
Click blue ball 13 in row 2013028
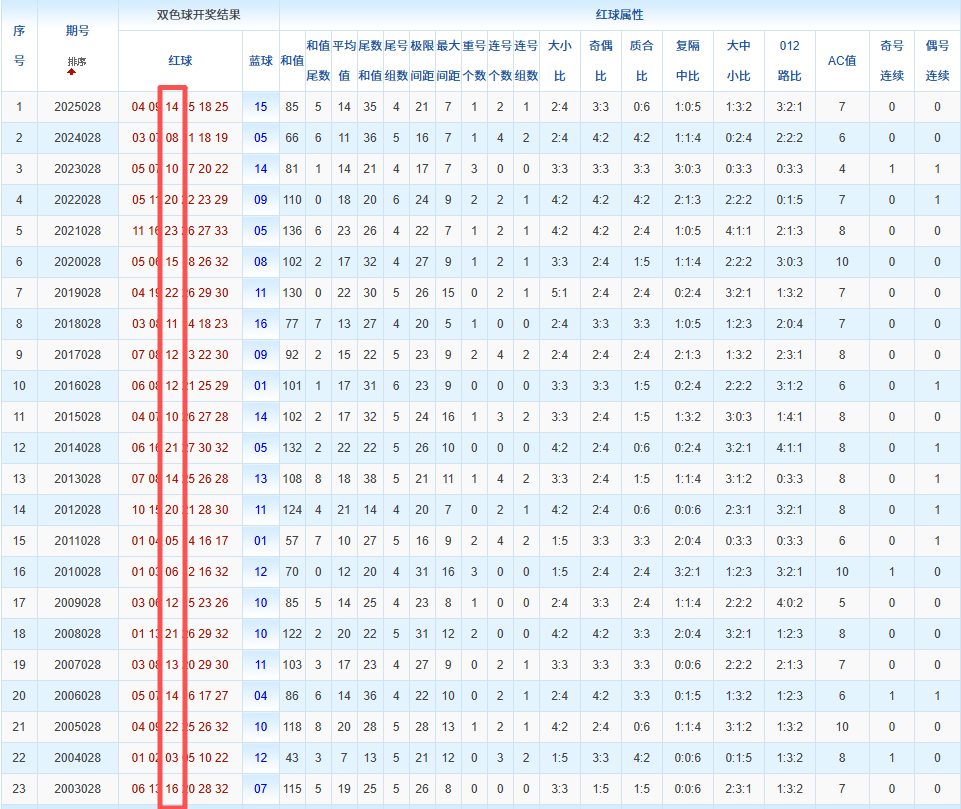click(260, 479)
